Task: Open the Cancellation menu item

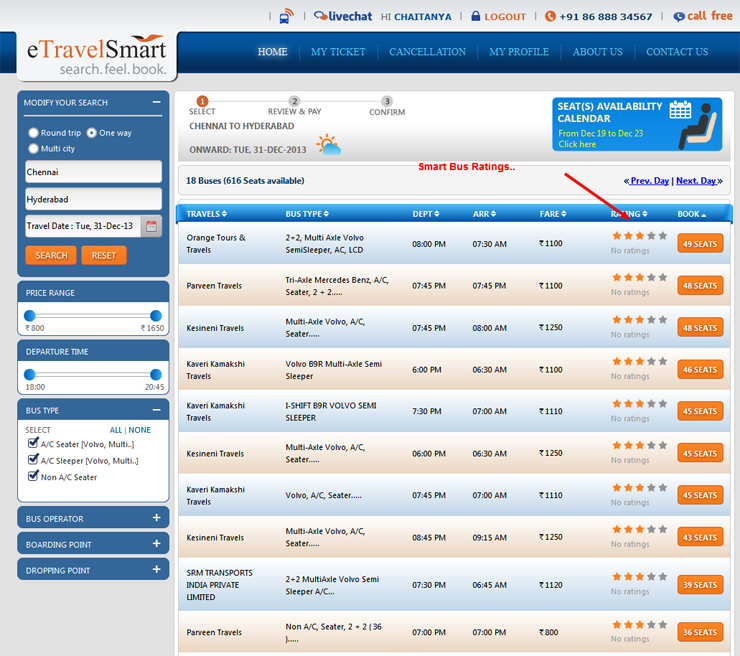Action: pyautogui.click(x=427, y=52)
